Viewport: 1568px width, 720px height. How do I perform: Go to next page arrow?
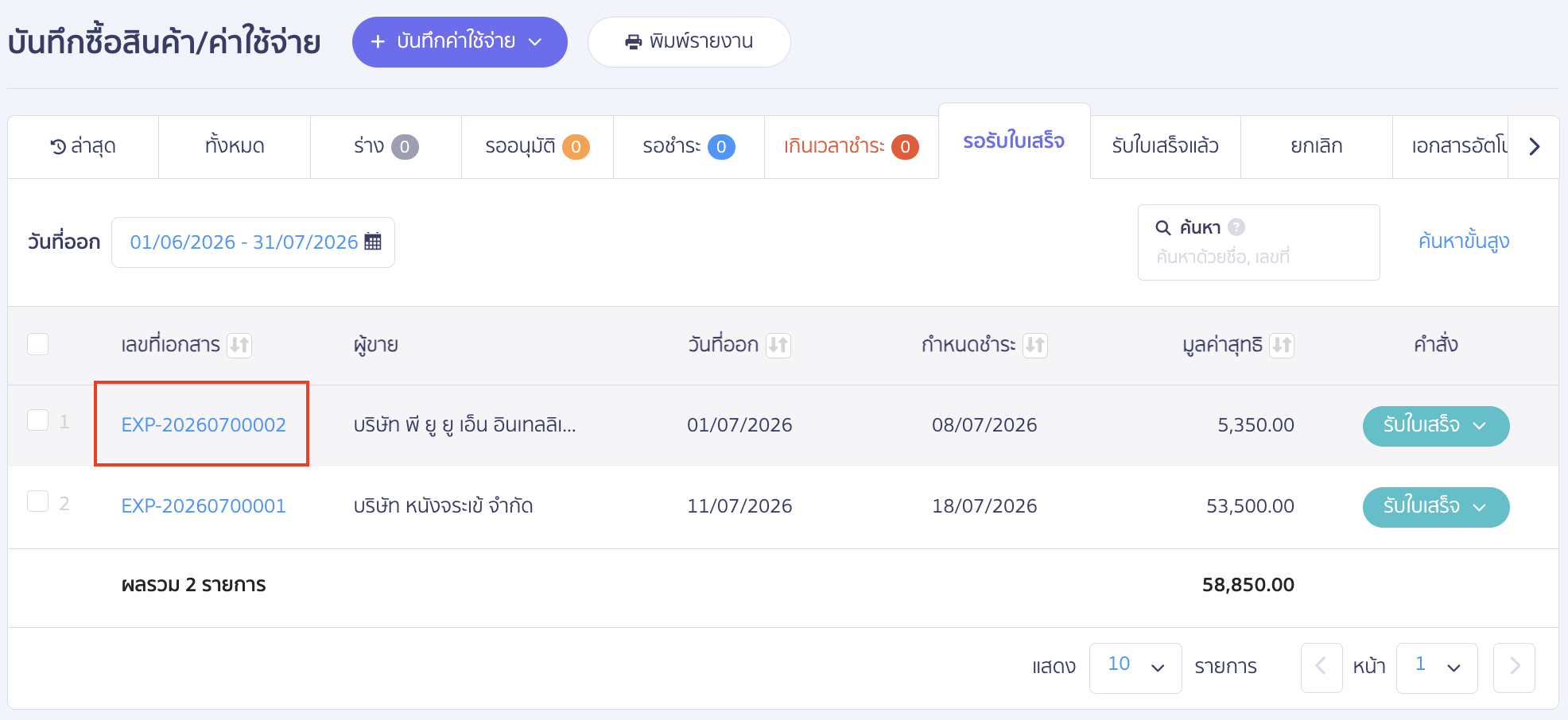point(1514,668)
